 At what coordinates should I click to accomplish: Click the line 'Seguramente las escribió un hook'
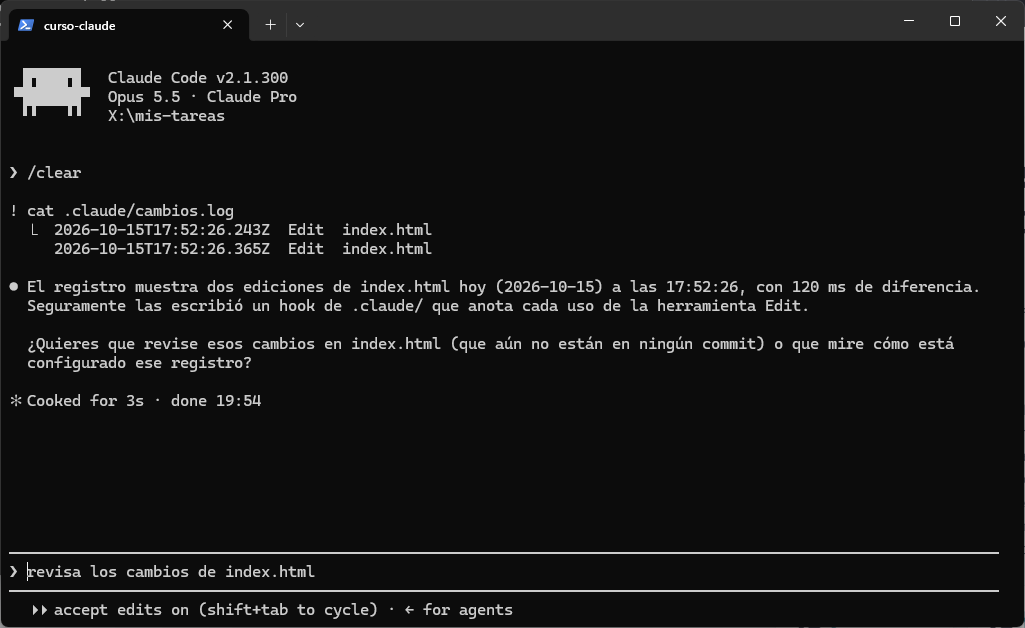[418, 306]
